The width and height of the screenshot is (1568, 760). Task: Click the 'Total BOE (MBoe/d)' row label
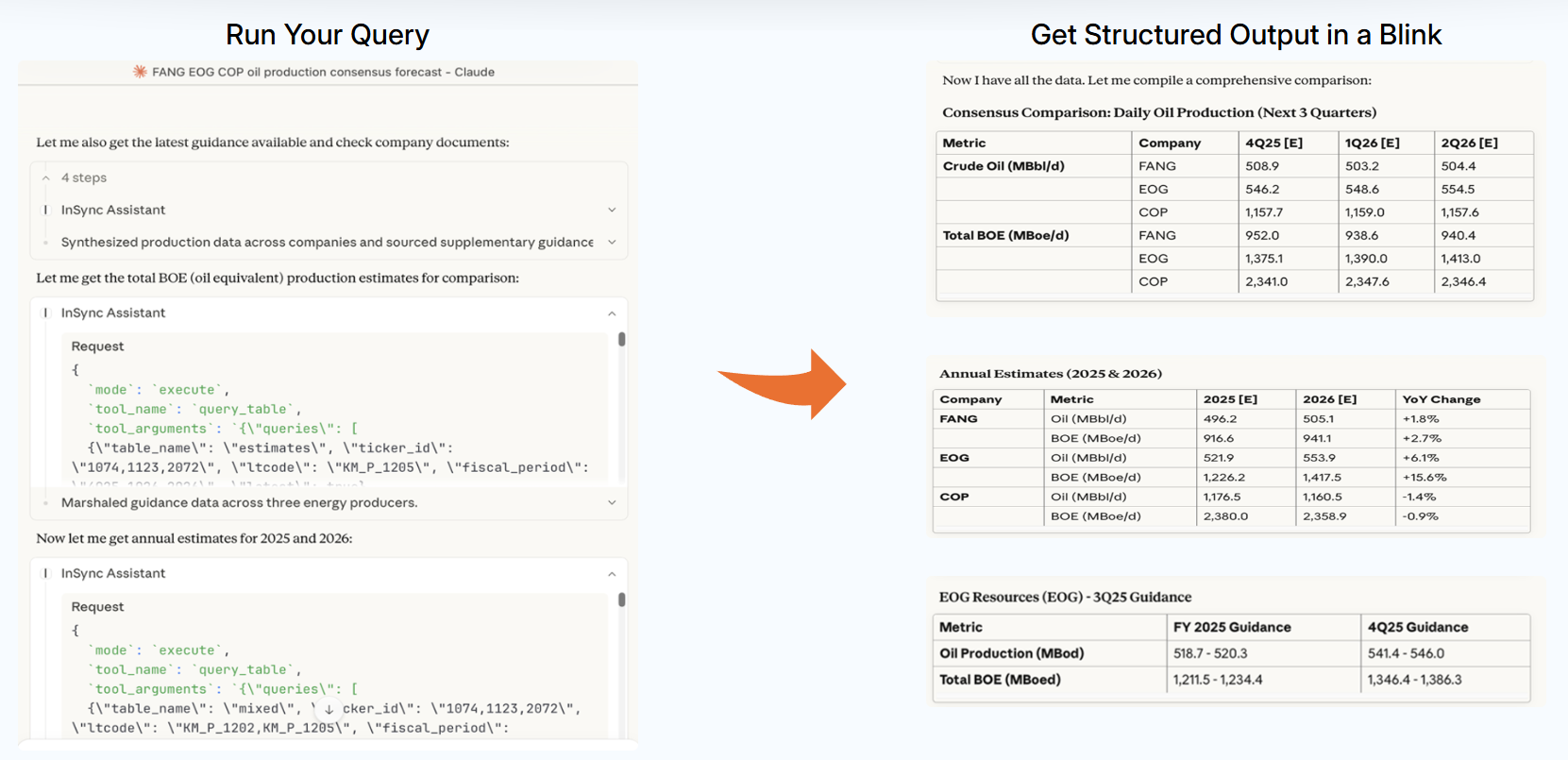pos(1005,236)
